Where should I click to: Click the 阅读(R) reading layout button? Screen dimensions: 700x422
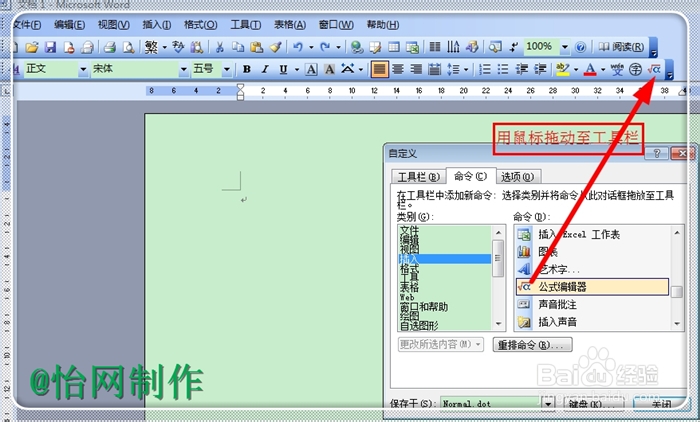click(621, 47)
